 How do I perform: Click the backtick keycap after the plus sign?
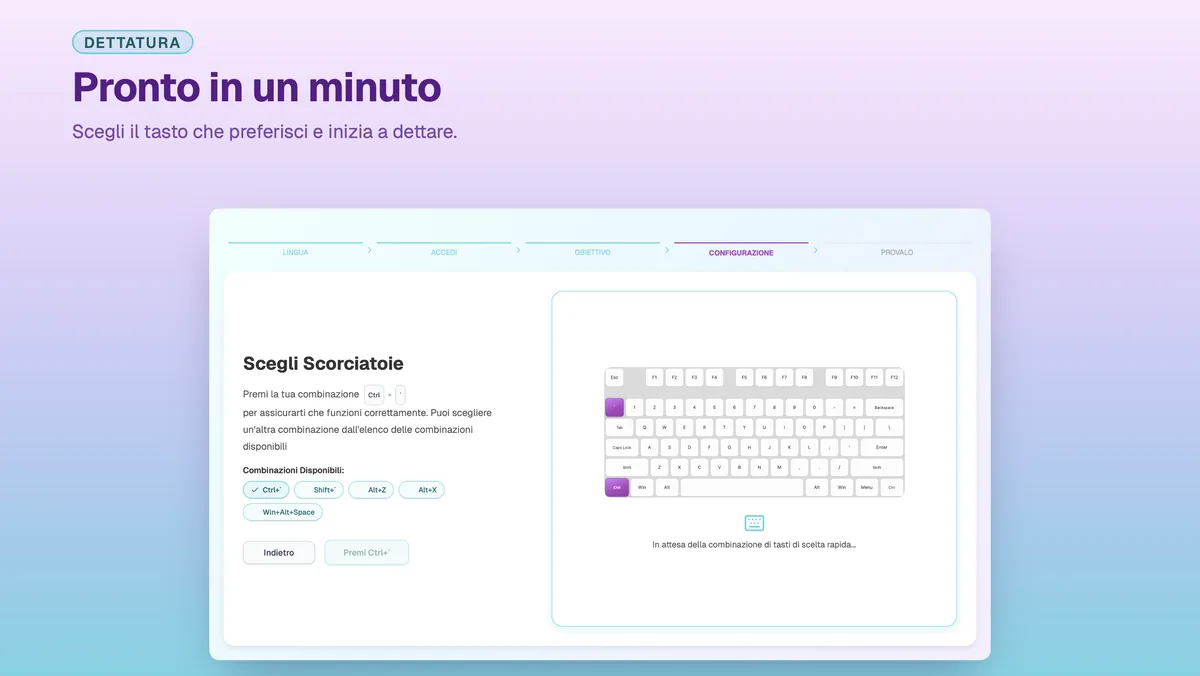click(x=400, y=395)
